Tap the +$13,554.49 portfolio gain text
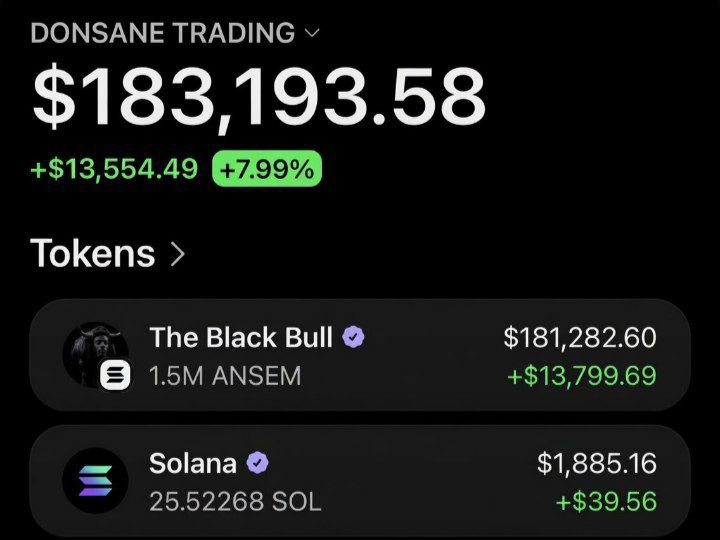This screenshot has height=540, width=720. point(114,169)
